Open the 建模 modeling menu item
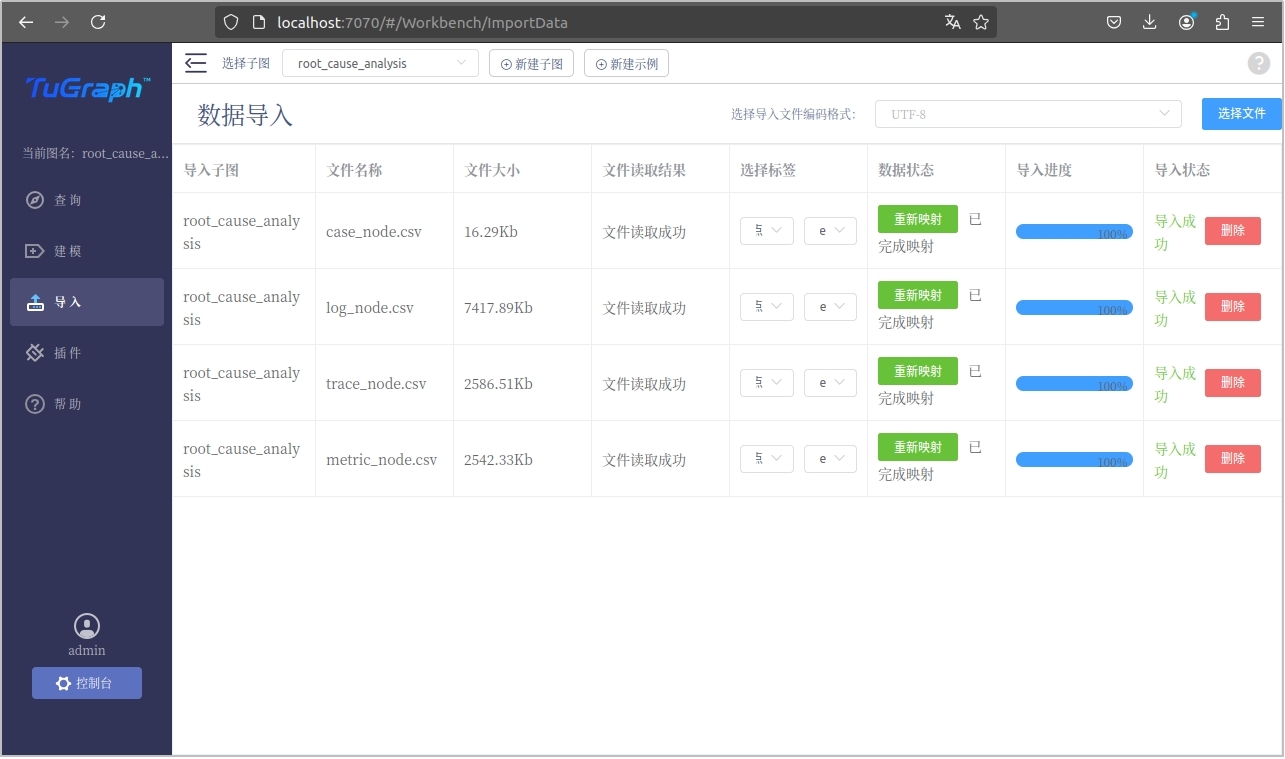 (x=68, y=251)
